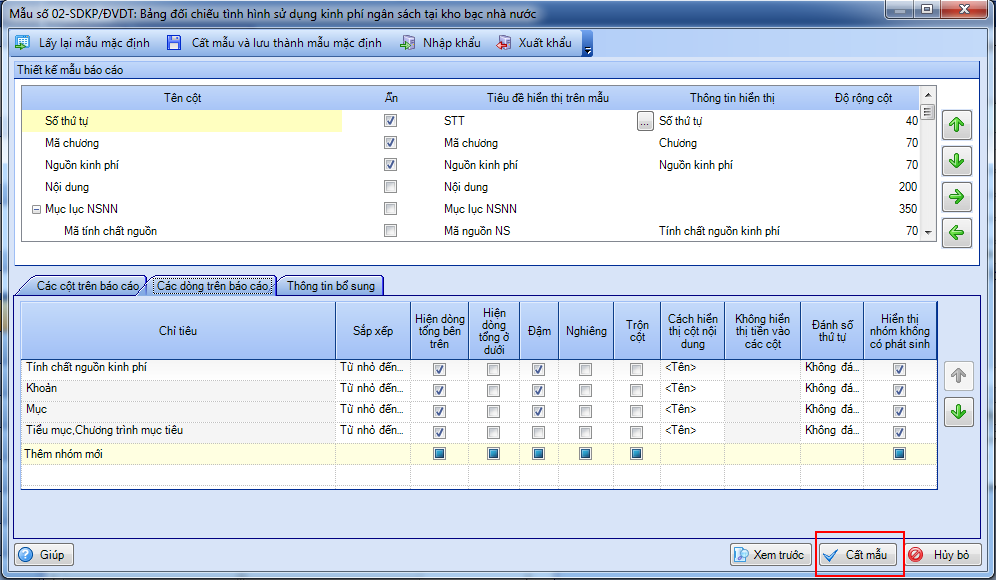The width and height of the screenshot is (996, 580).
Task: Click the Hủy bỏ cancel button
Action: 943,555
